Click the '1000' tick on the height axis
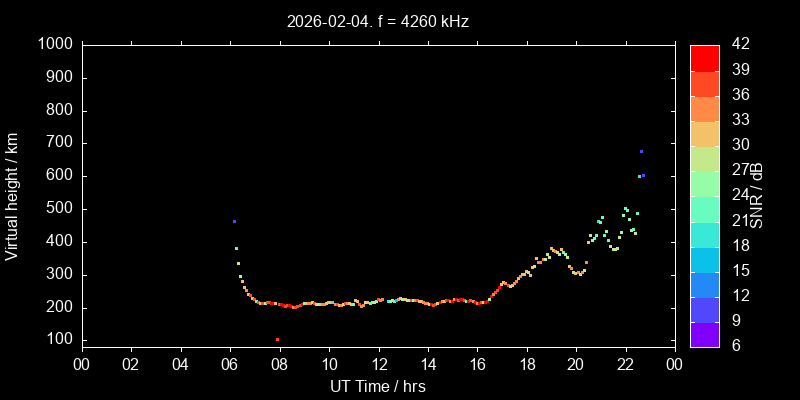800x400 pixels. coord(55,45)
